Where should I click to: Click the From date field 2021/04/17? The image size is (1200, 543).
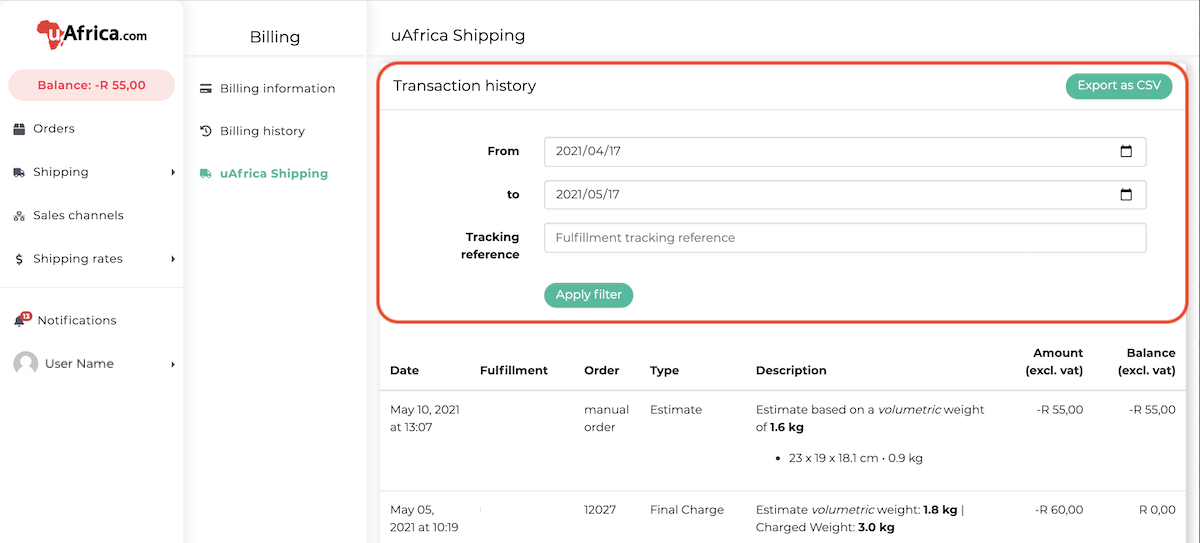pyautogui.click(x=845, y=152)
